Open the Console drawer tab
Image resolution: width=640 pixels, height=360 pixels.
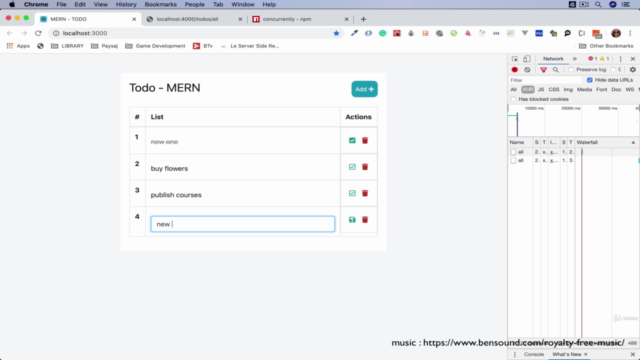pos(534,354)
